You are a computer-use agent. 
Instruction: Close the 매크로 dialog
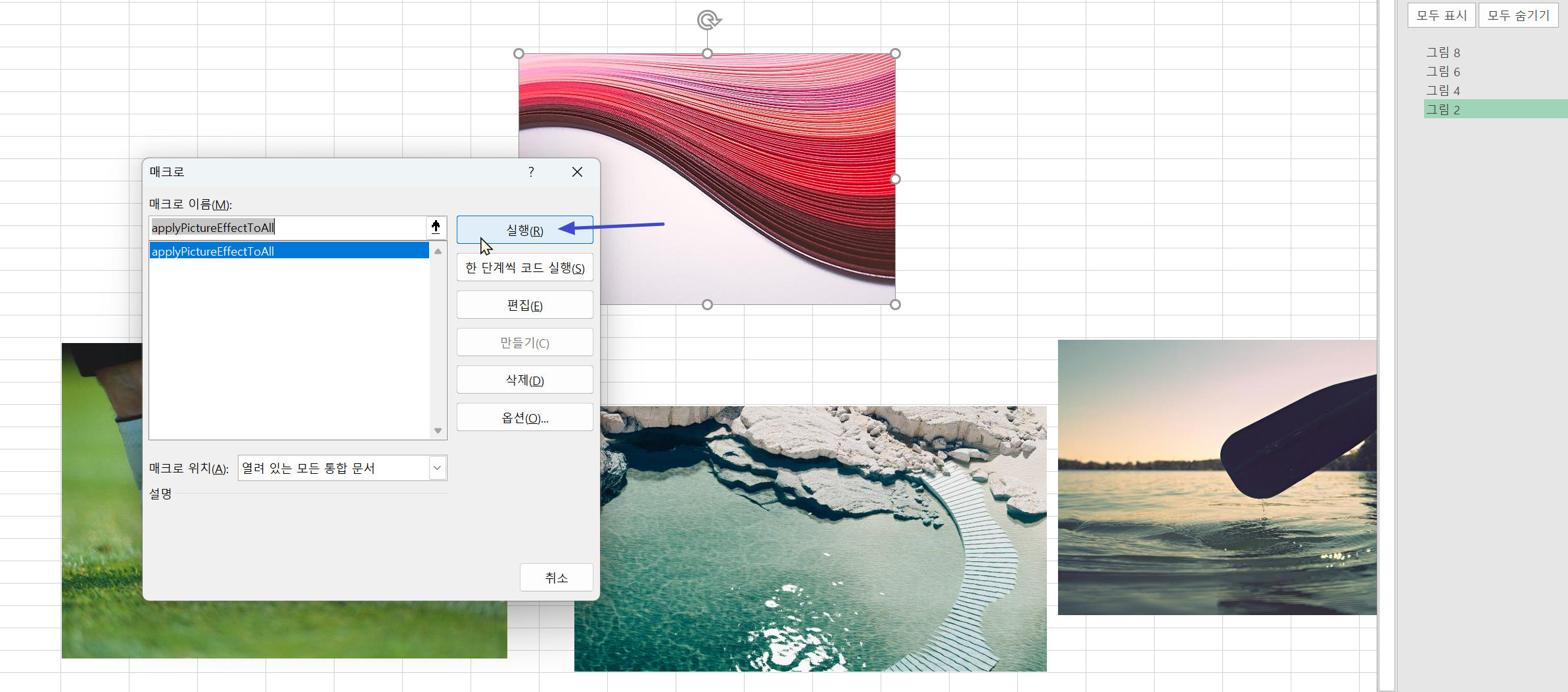(x=577, y=172)
